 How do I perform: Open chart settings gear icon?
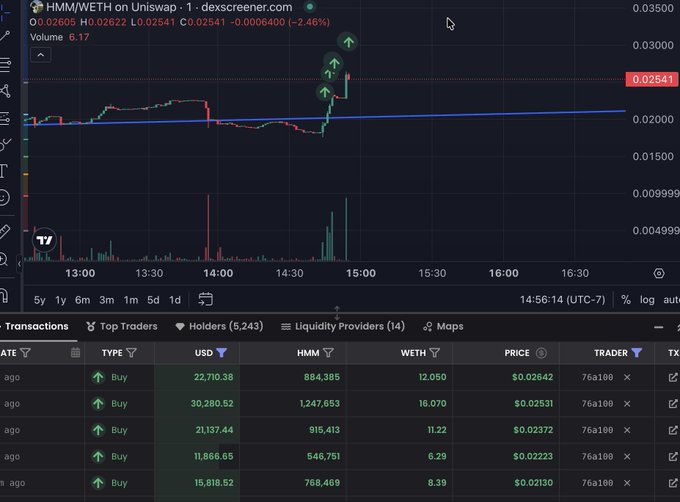(x=659, y=273)
